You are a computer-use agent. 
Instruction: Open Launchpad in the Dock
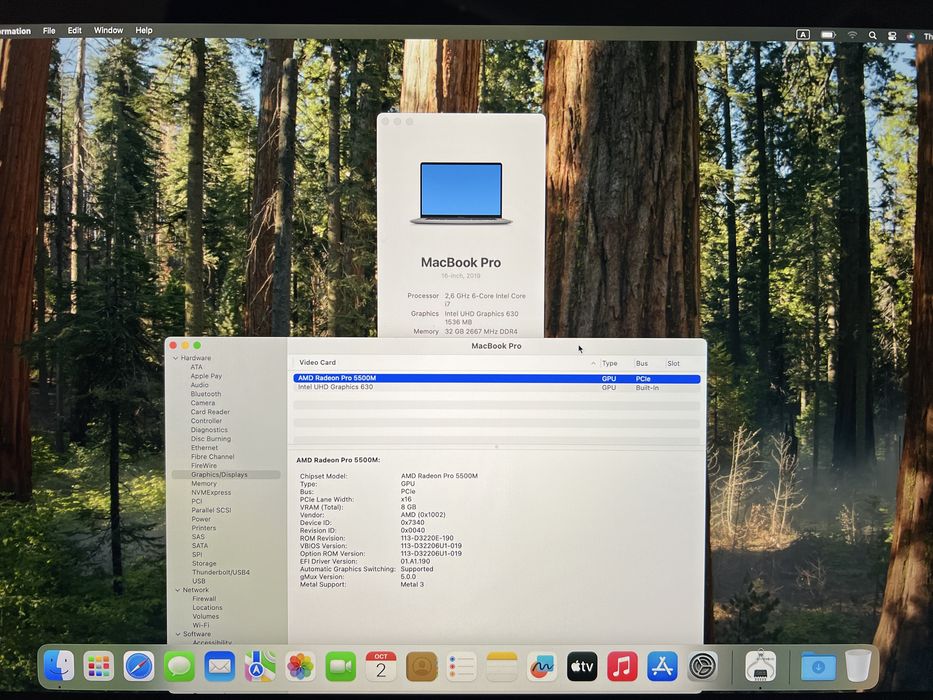point(99,666)
